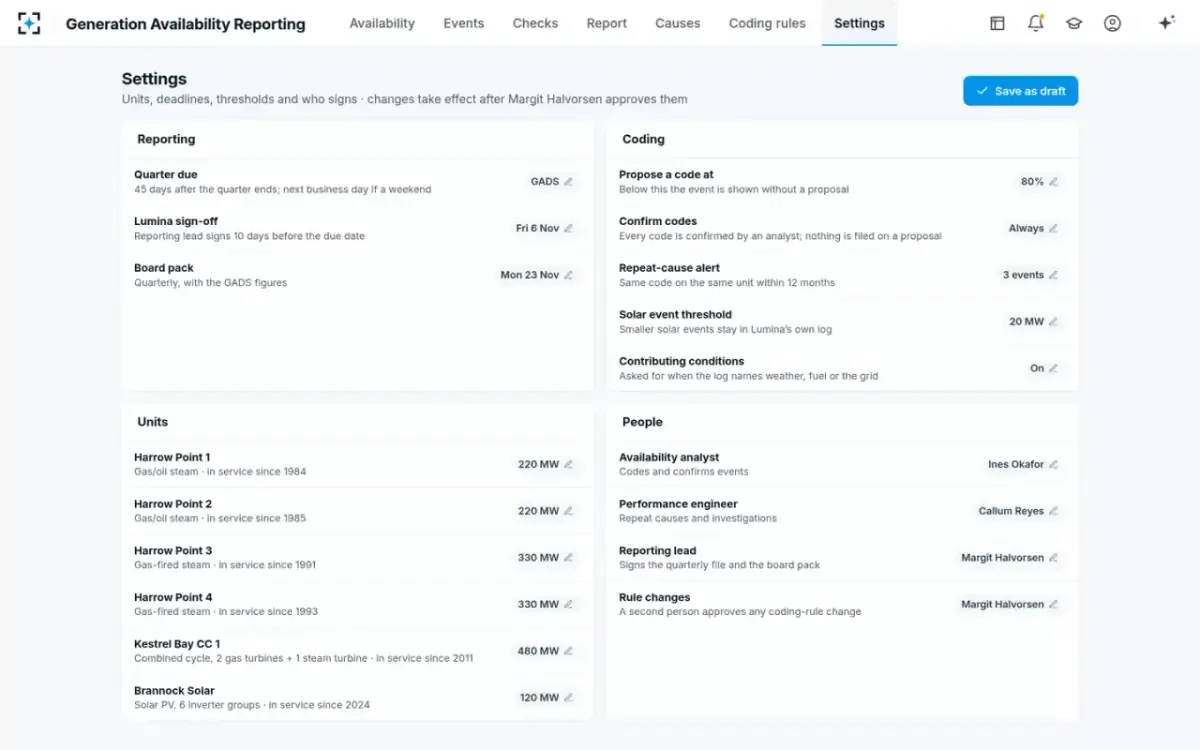Edit Harrow Point 2 capacity pencil

[568, 511]
